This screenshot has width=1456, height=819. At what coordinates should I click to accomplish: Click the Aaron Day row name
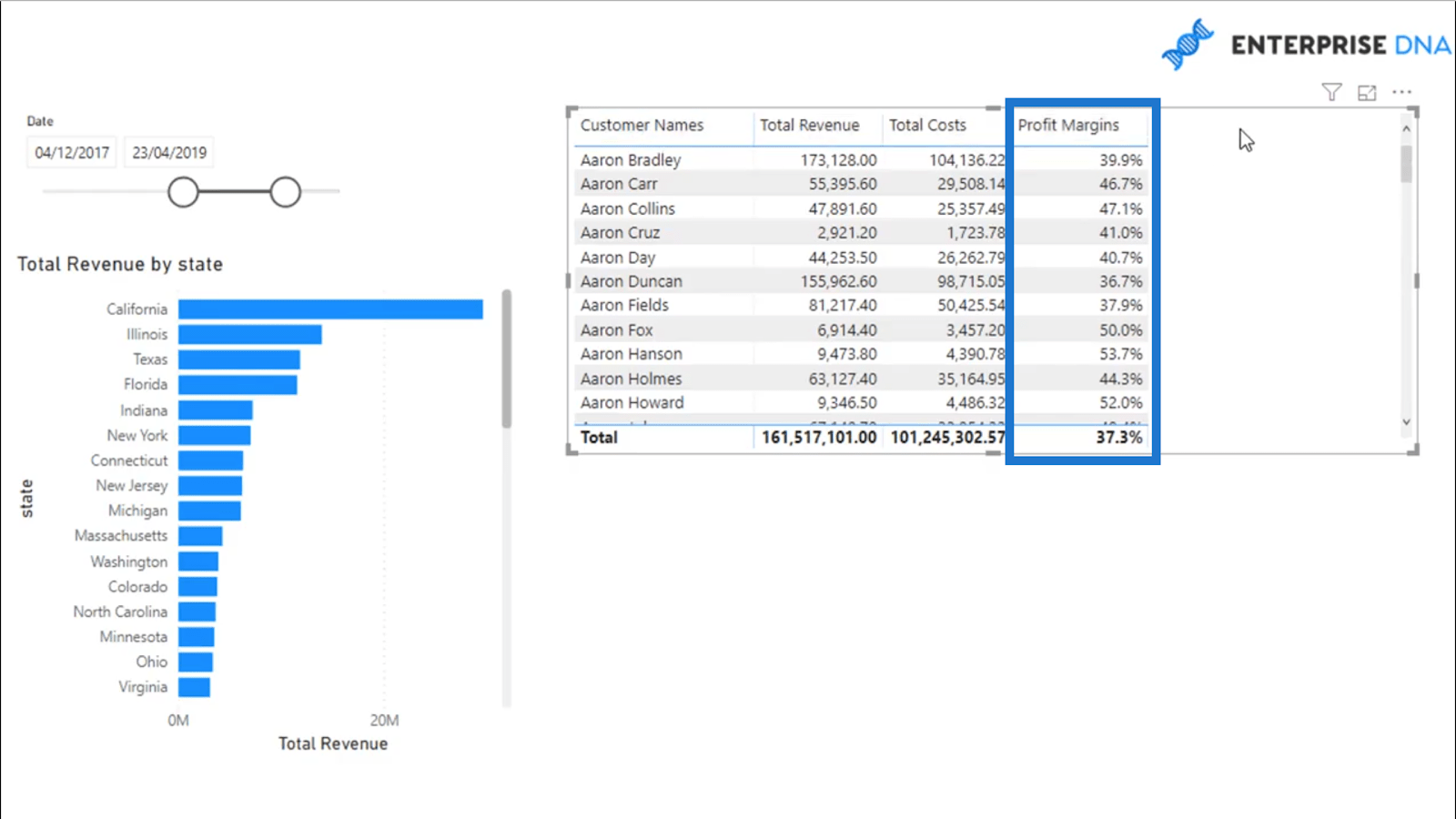618,258
